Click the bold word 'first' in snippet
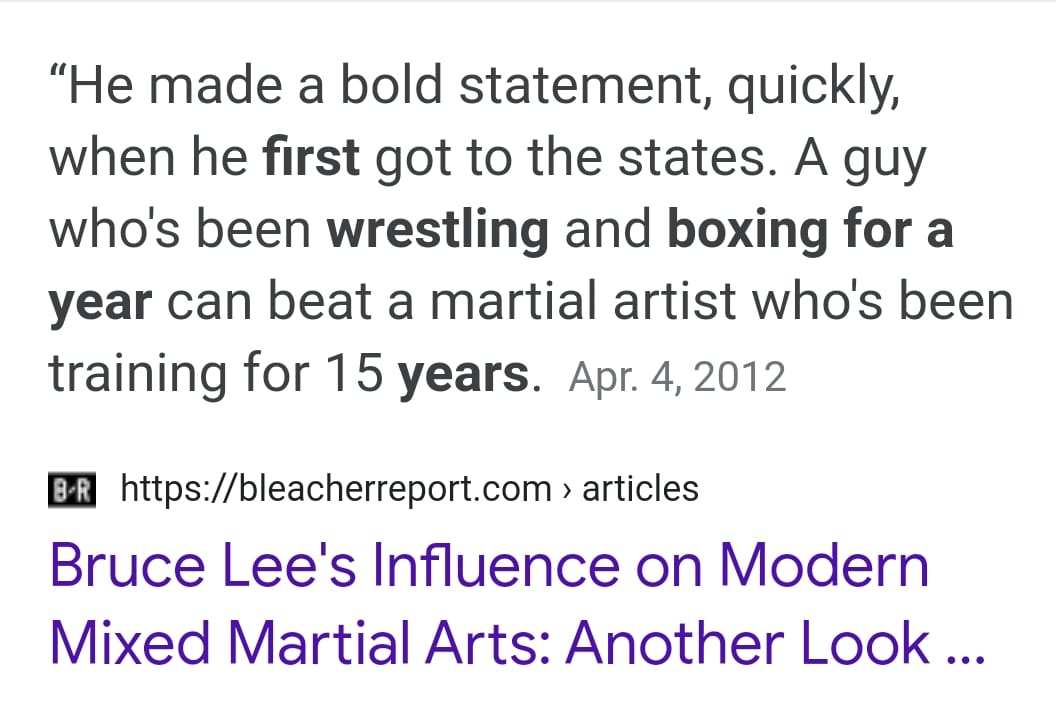Screen dimensions: 1056x711 tap(311, 156)
